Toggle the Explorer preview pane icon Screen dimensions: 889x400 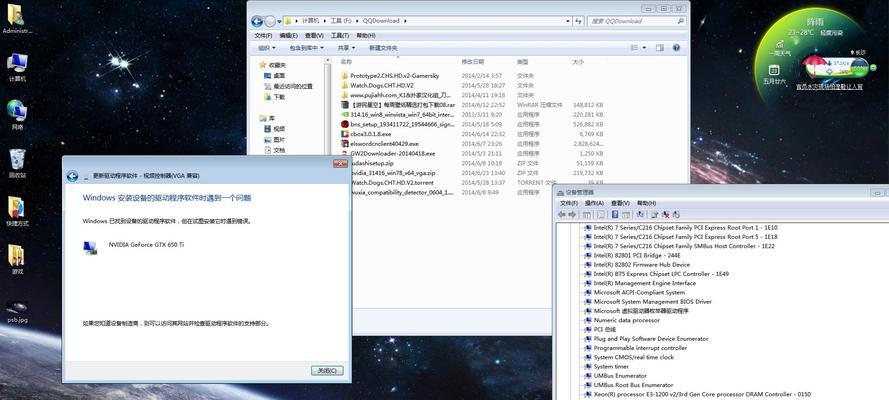coord(659,48)
